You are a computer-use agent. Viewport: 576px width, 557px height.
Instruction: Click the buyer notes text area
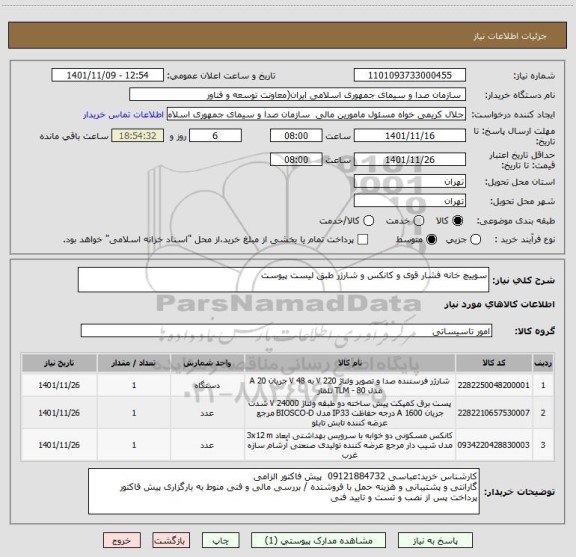tap(284, 491)
